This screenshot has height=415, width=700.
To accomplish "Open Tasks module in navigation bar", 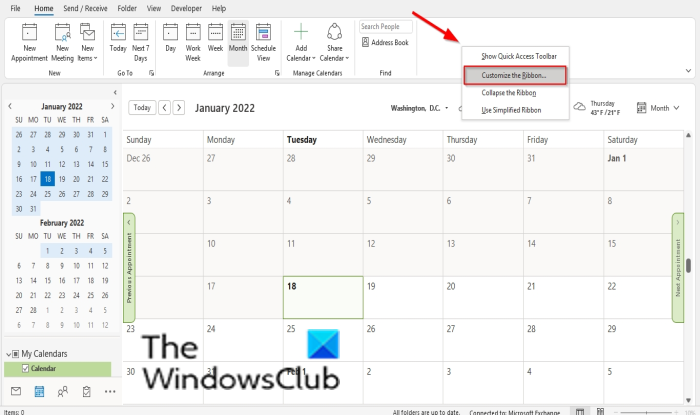I will [x=86, y=391].
